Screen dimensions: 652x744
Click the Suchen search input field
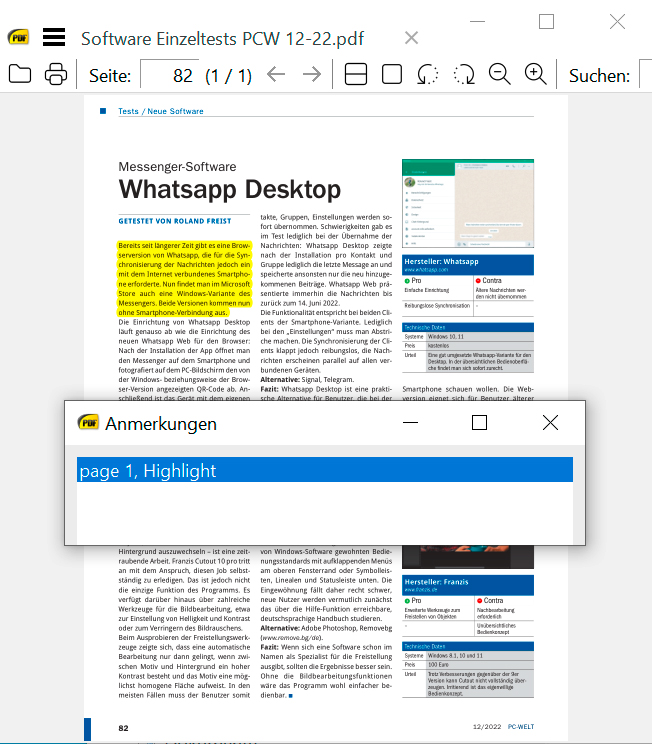click(646, 74)
